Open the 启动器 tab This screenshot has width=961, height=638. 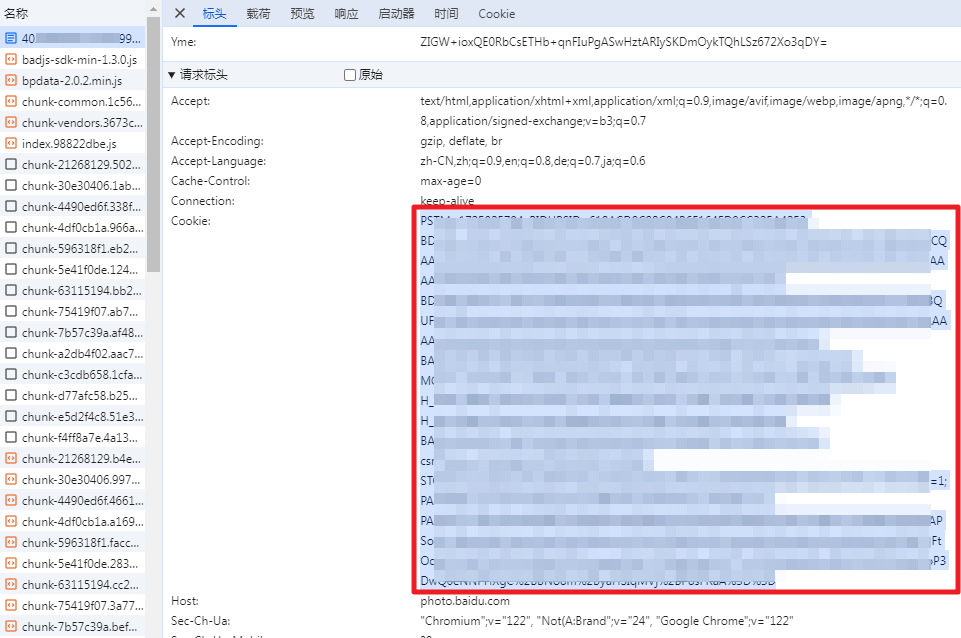pos(396,14)
